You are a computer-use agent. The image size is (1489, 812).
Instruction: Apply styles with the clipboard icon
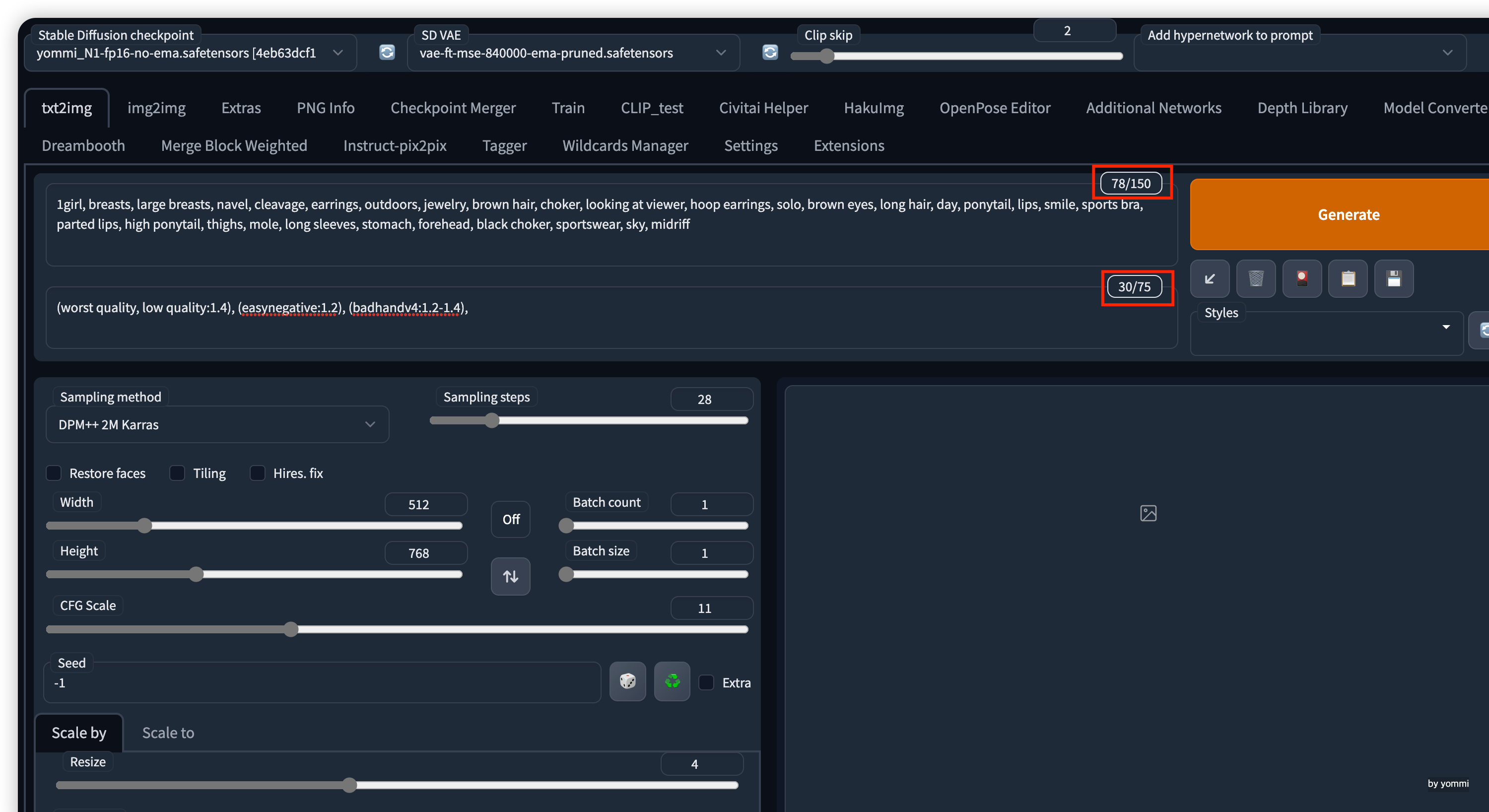tap(1348, 278)
